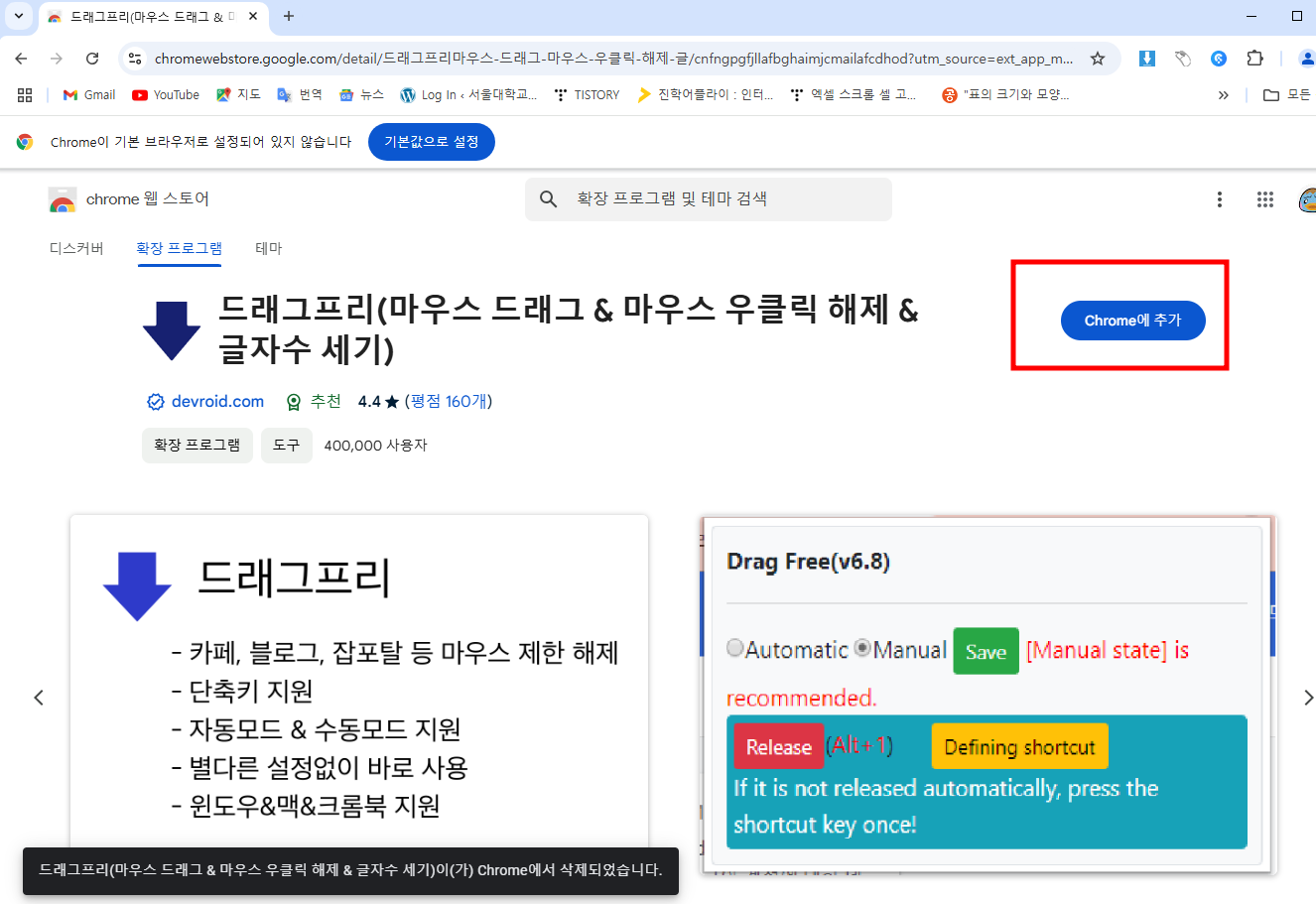
Task: Open the 번역 translate bookmark
Action: point(300,95)
